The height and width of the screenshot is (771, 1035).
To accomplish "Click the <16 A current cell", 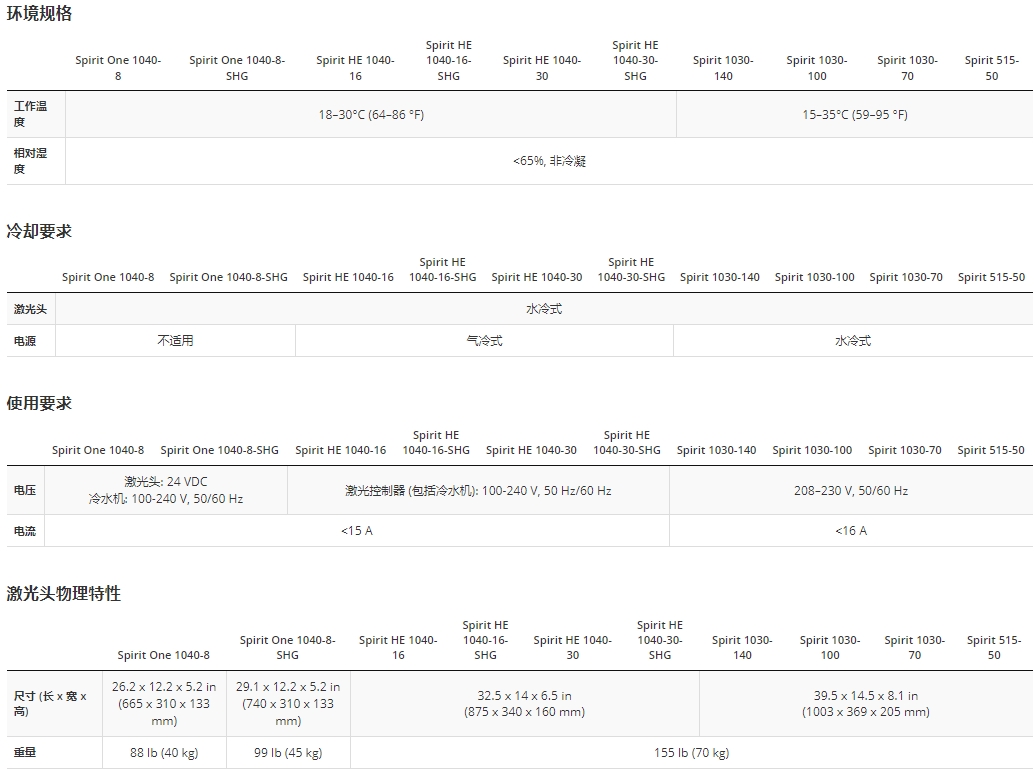I will point(851,531).
